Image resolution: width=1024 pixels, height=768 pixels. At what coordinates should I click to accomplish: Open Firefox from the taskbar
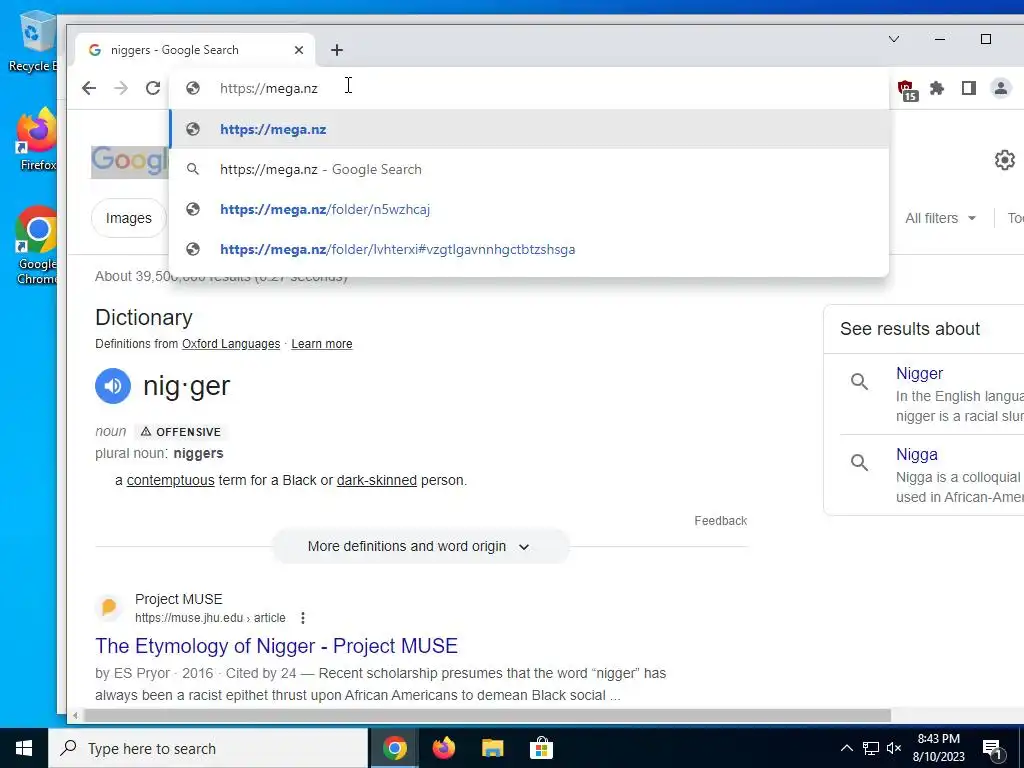pyautogui.click(x=443, y=748)
